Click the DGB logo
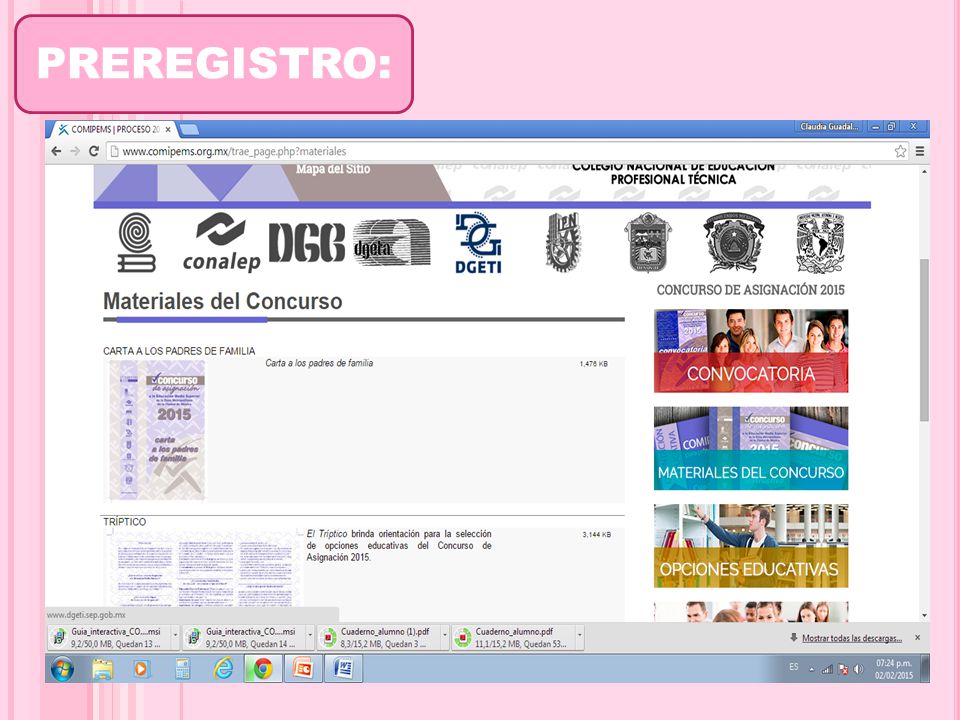Viewport: 960px width, 720px height. click(x=307, y=242)
